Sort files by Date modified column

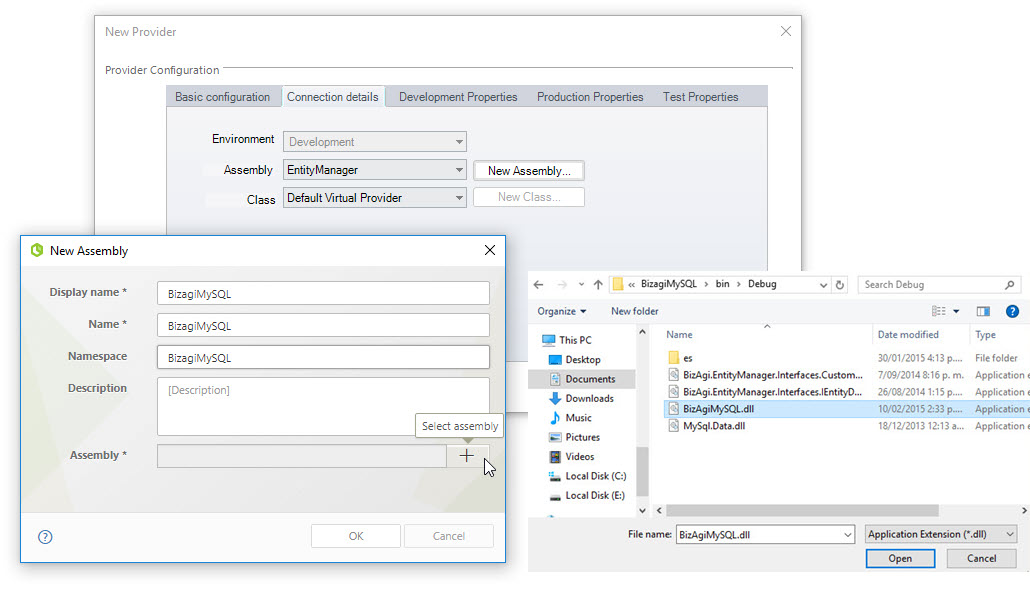pyautogui.click(x=908, y=334)
